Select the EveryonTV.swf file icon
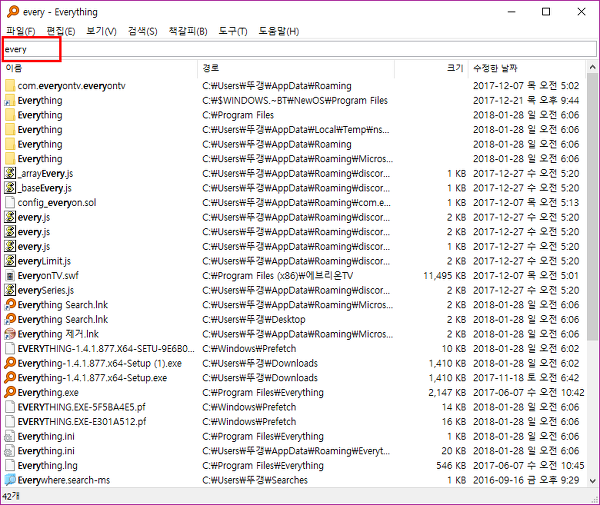 pos(10,275)
